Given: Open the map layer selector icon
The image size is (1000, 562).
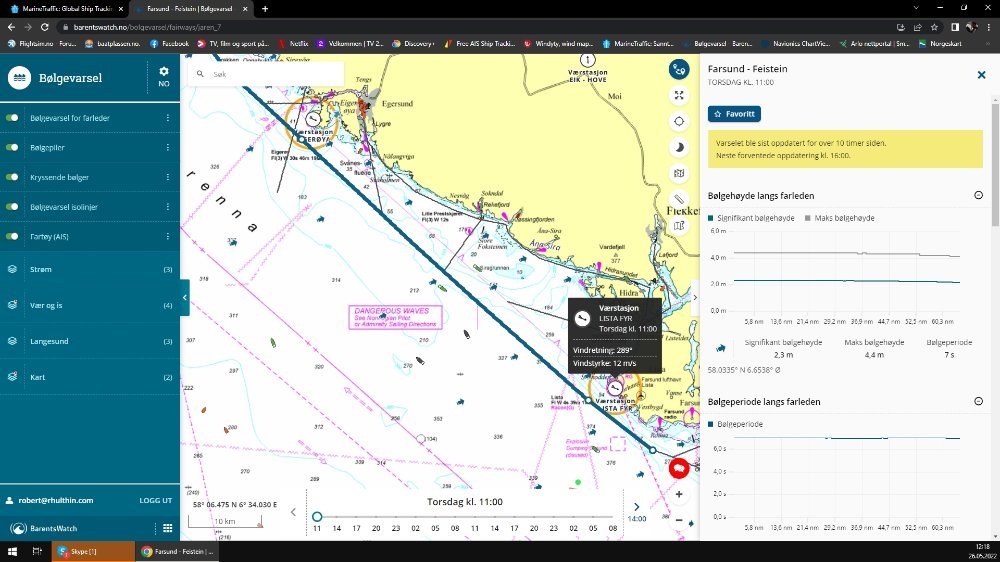Looking at the screenshot, I should coord(679,174).
